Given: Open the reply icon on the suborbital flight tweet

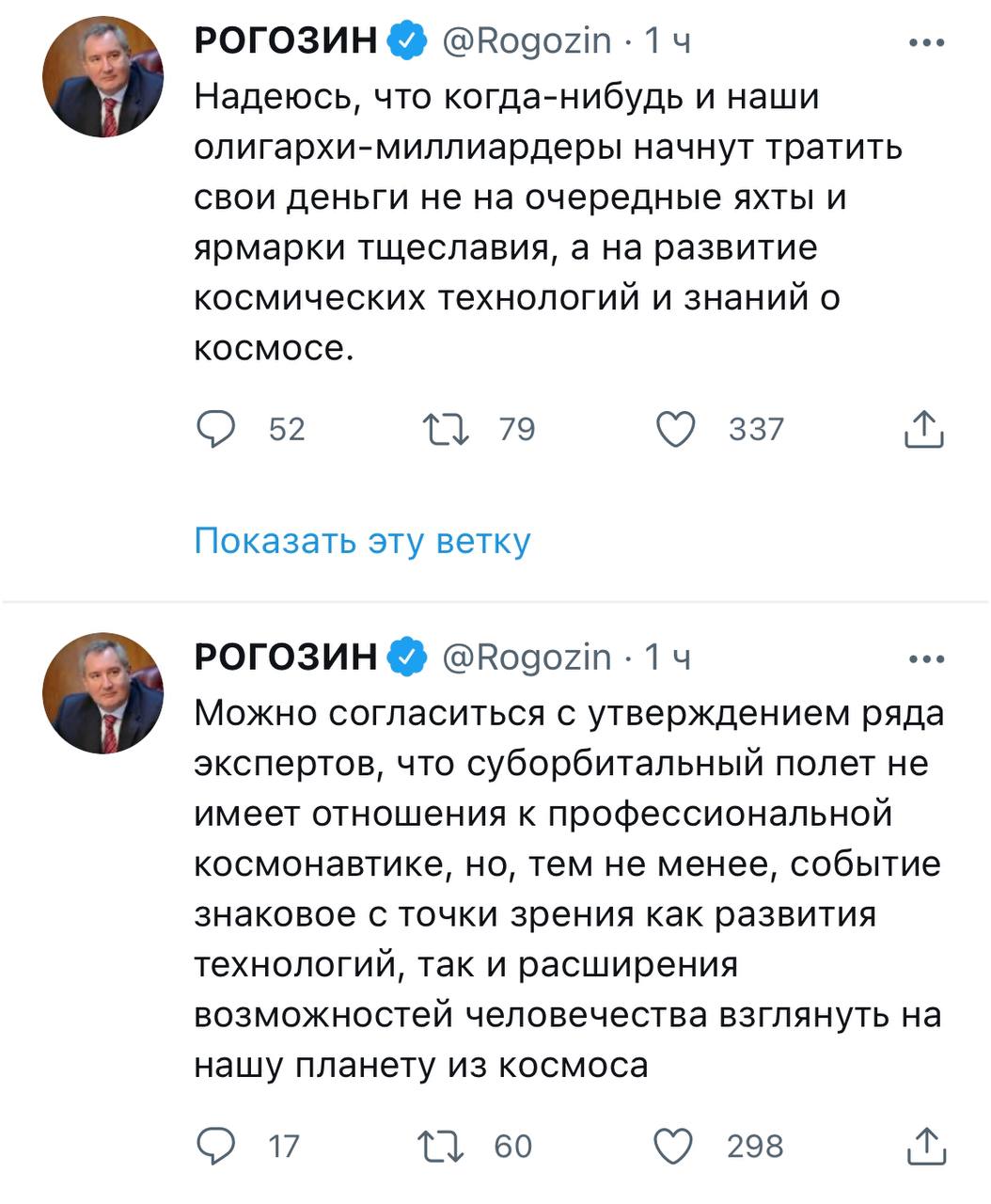Looking at the screenshot, I should tap(216, 1146).
